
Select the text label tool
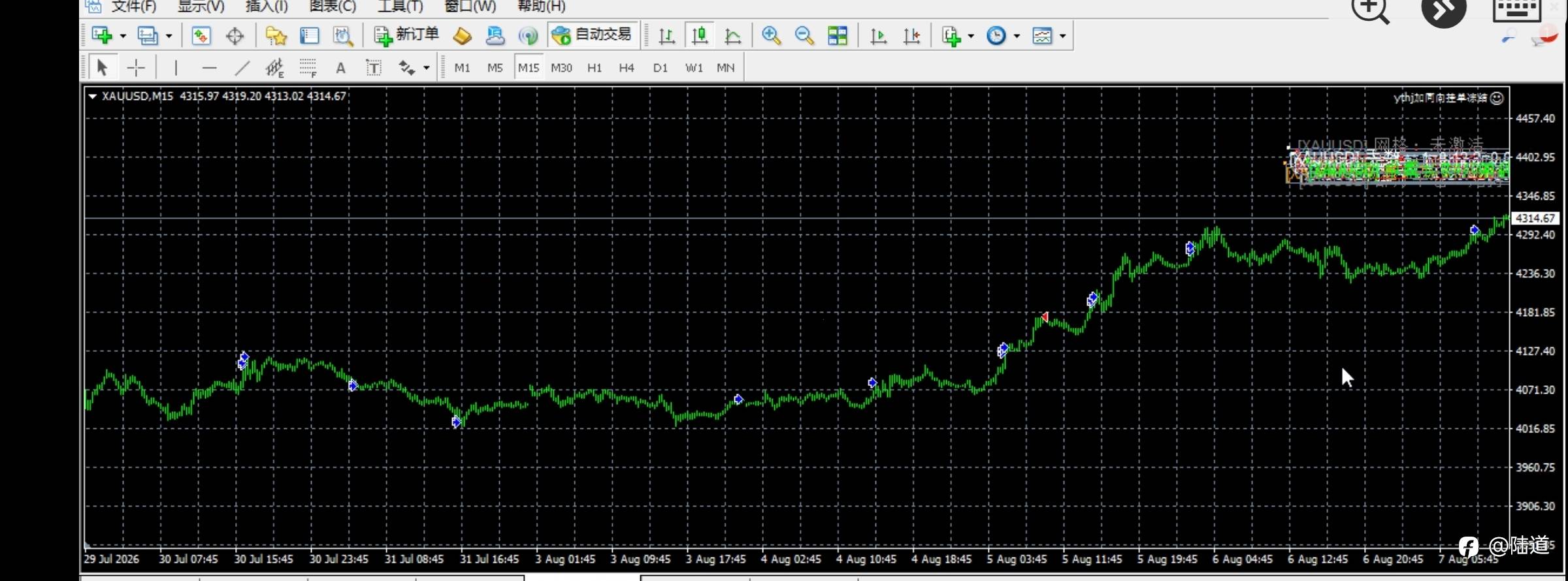[374, 67]
